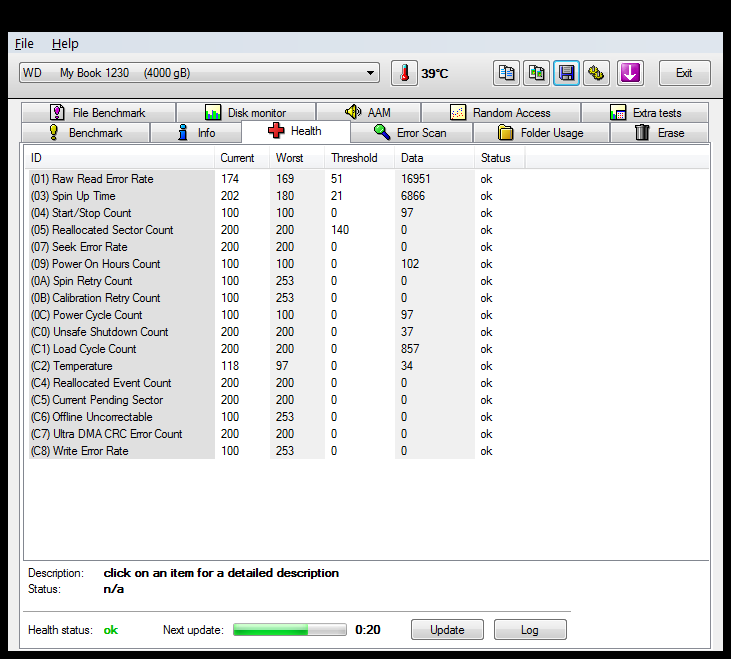Select the (C1) Load Cycle Count row
This screenshot has width=731, height=659.
(275, 349)
